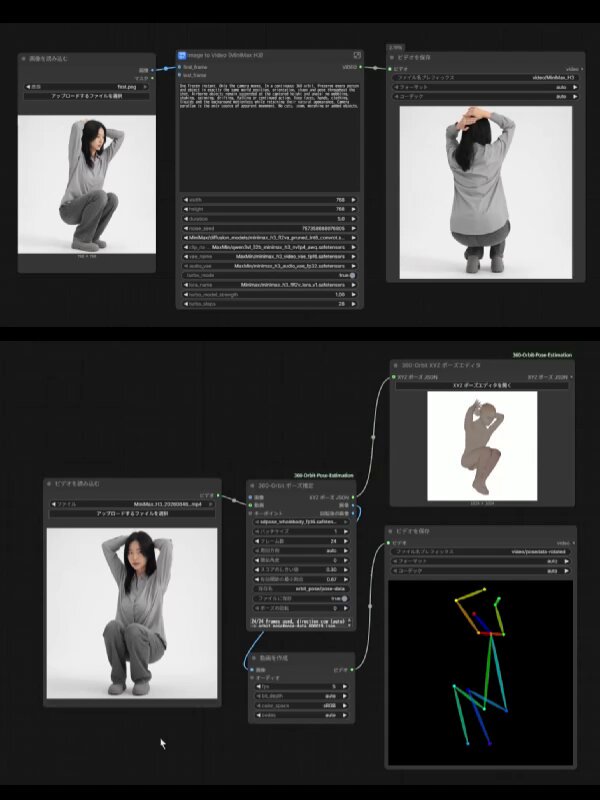Collapse the bottom ビデオを保存 node via its title dot
The image size is (600, 800).
pos(390,531)
